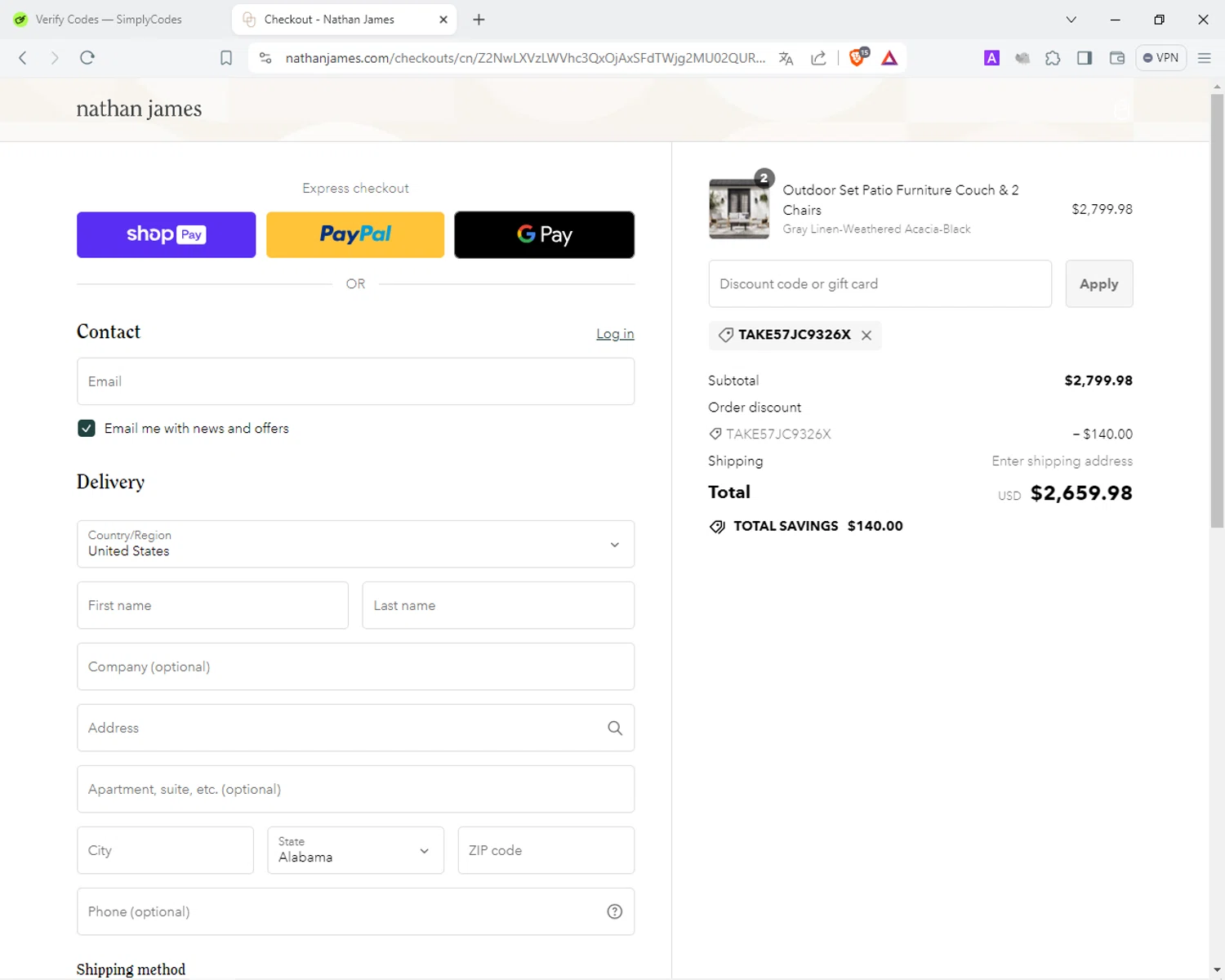Click 'Enter shipping address' text
This screenshot has height=980, width=1225.
click(1062, 461)
